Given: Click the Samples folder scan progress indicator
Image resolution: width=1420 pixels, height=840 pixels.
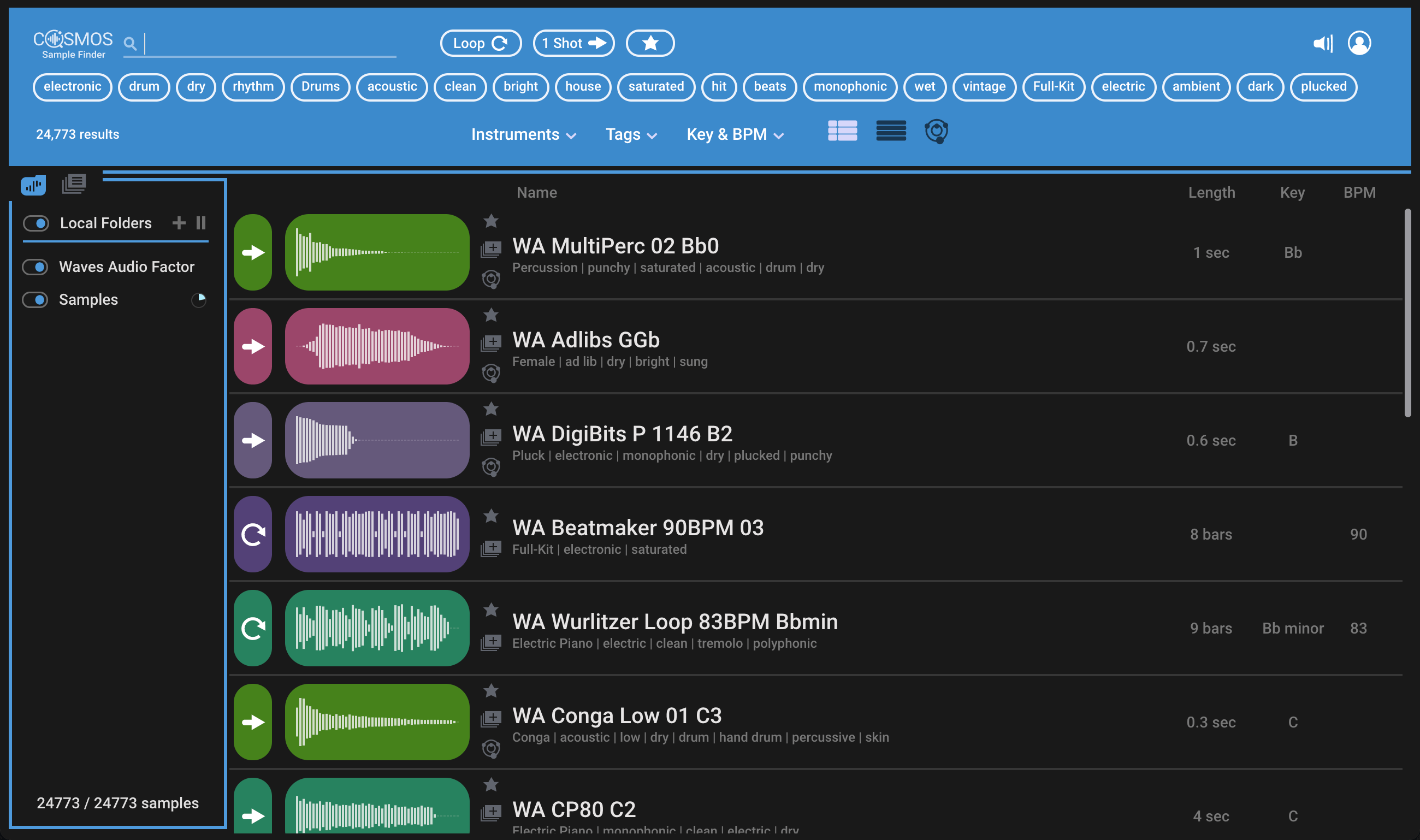Looking at the screenshot, I should (199, 299).
